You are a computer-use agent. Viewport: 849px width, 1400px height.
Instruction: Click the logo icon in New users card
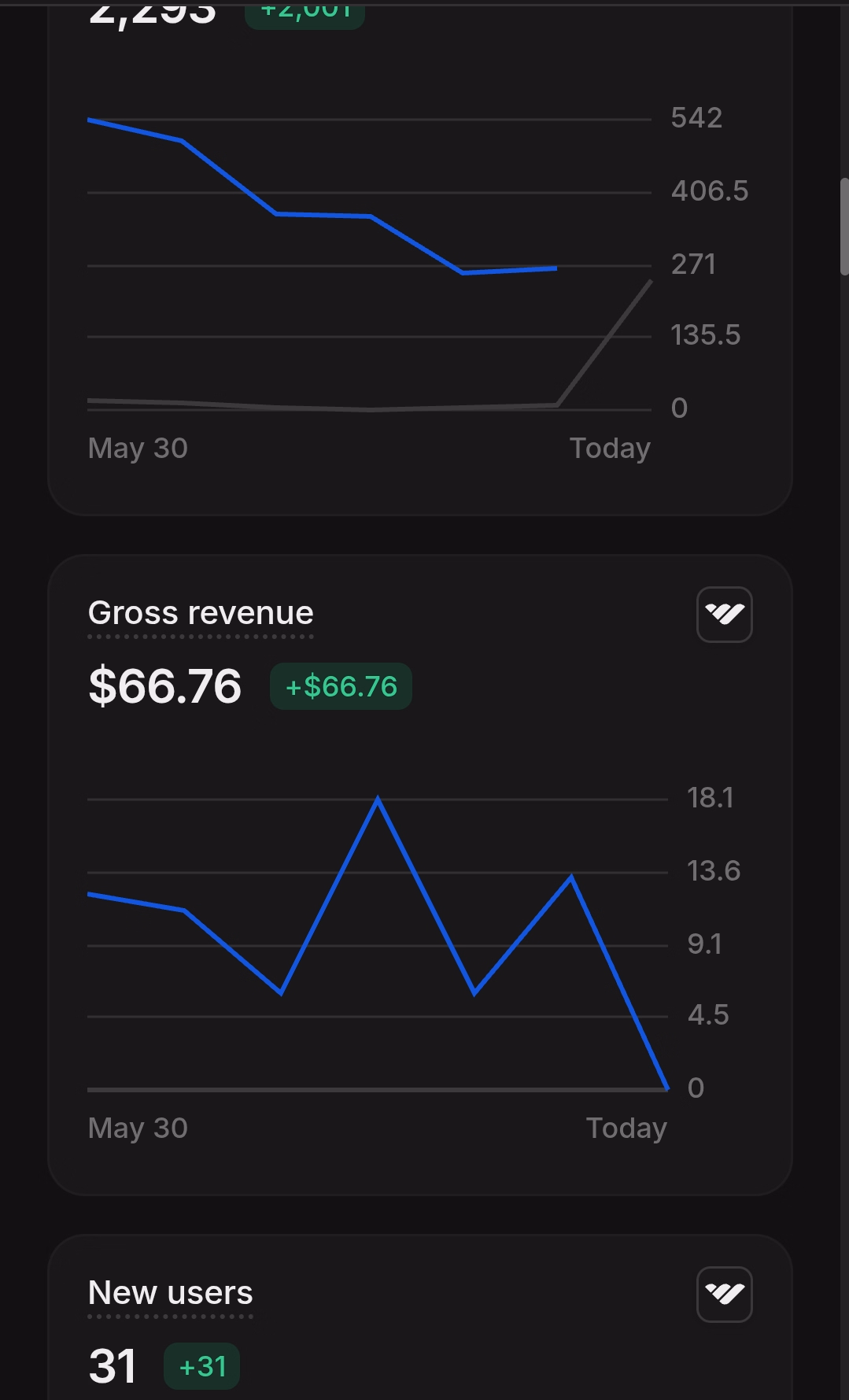coord(725,1295)
